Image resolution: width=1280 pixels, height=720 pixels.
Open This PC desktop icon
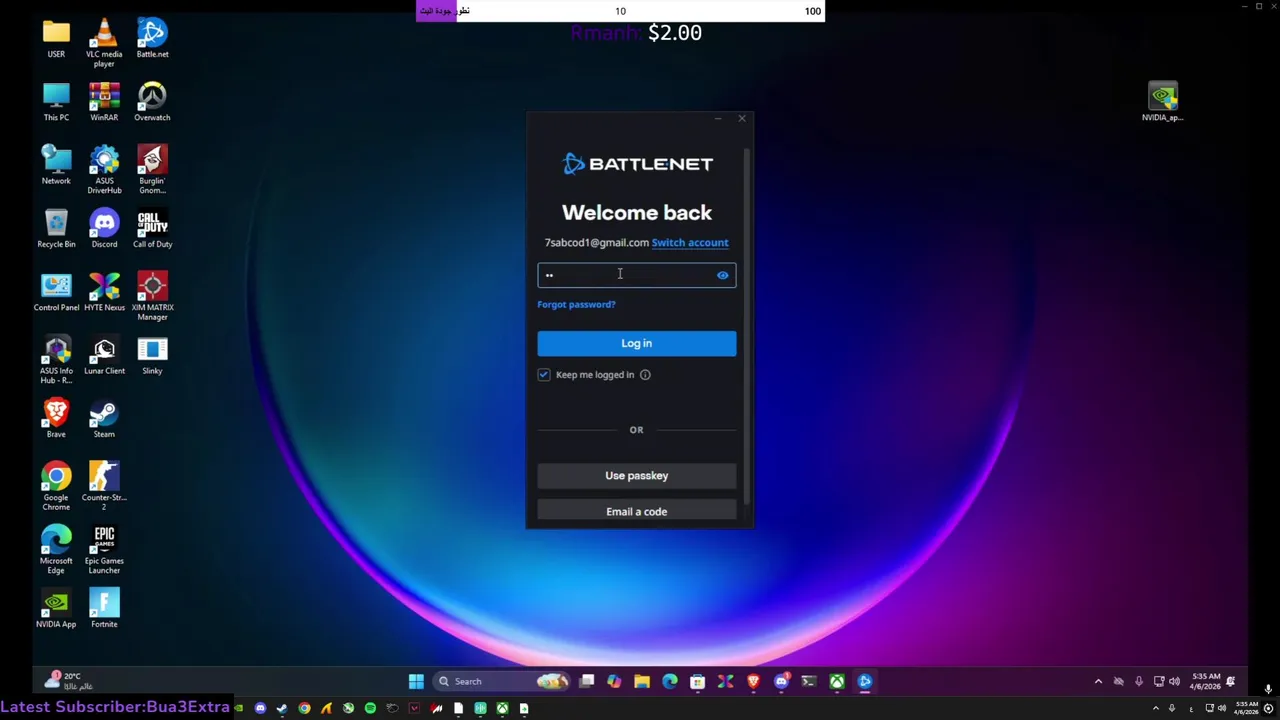coord(56,102)
